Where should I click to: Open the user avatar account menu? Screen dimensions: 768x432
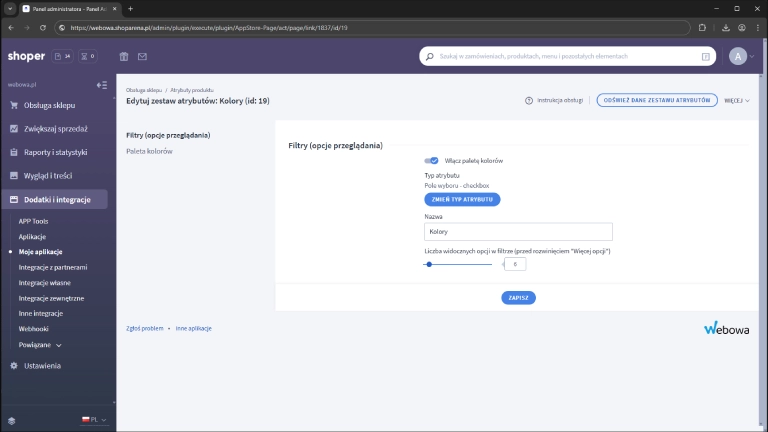[x=739, y=57]
